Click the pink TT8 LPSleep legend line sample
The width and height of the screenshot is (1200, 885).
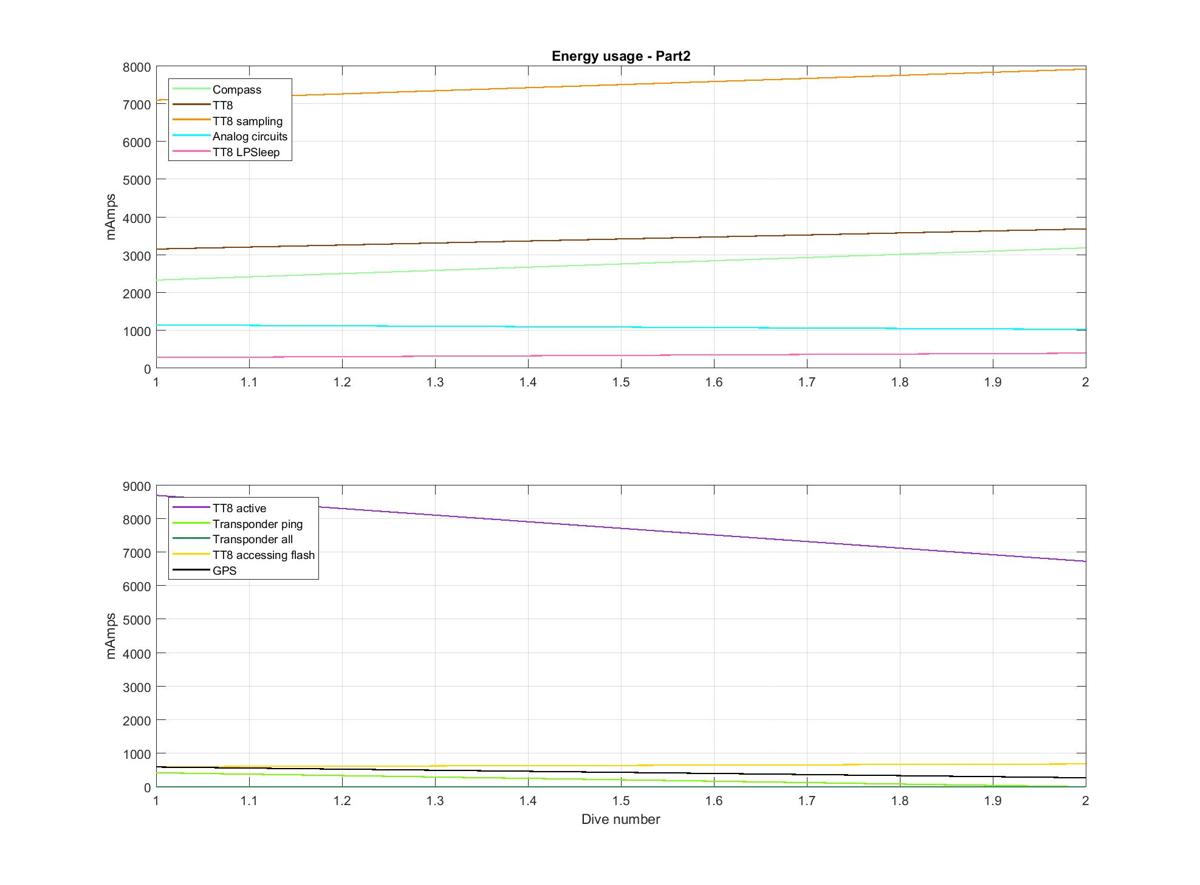point(190,152)
